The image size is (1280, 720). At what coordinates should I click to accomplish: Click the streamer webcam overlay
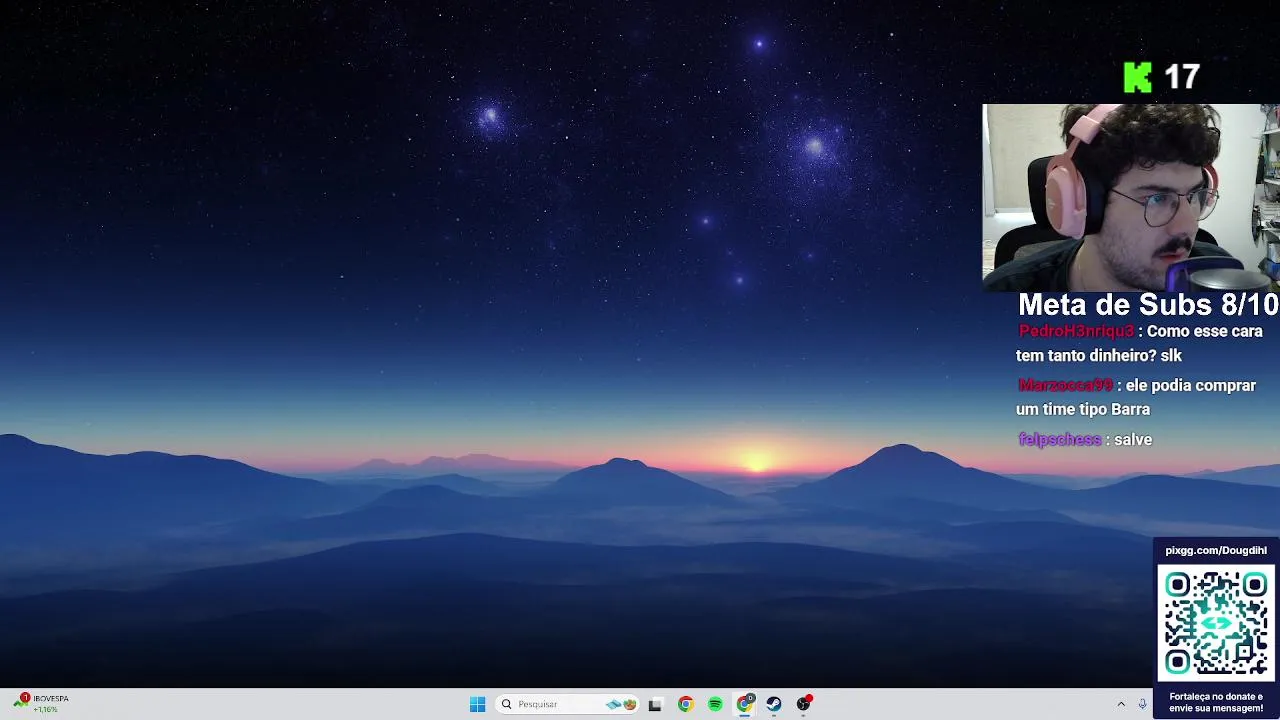(x=1131, y=197)
